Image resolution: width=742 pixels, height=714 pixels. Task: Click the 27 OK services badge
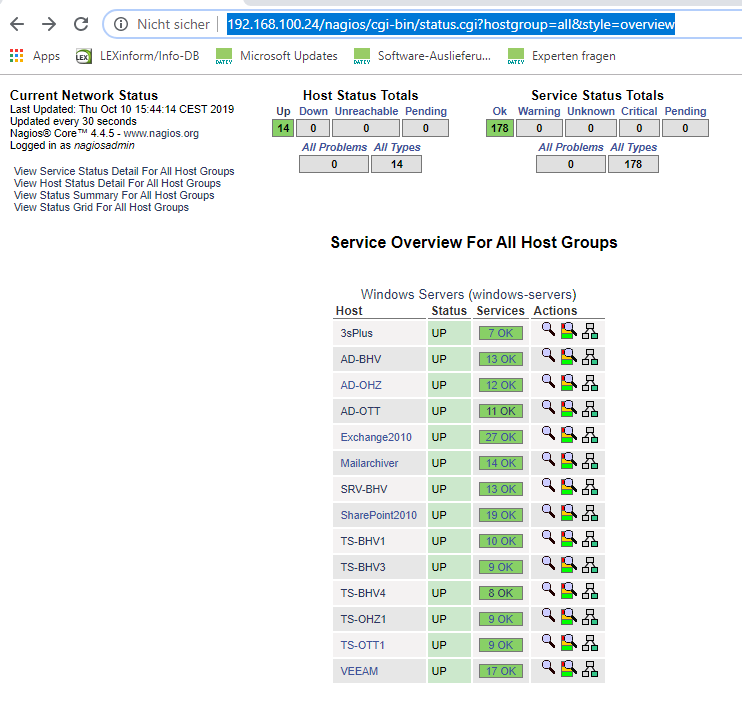tap(500, 437)
